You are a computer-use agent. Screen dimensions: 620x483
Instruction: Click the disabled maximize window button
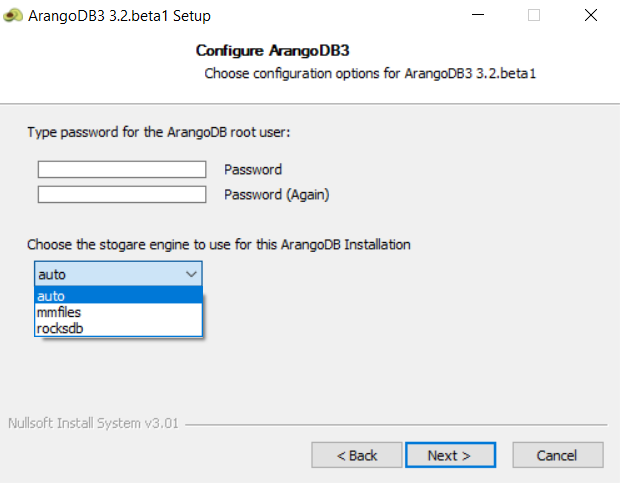click(x=534, y=16)
